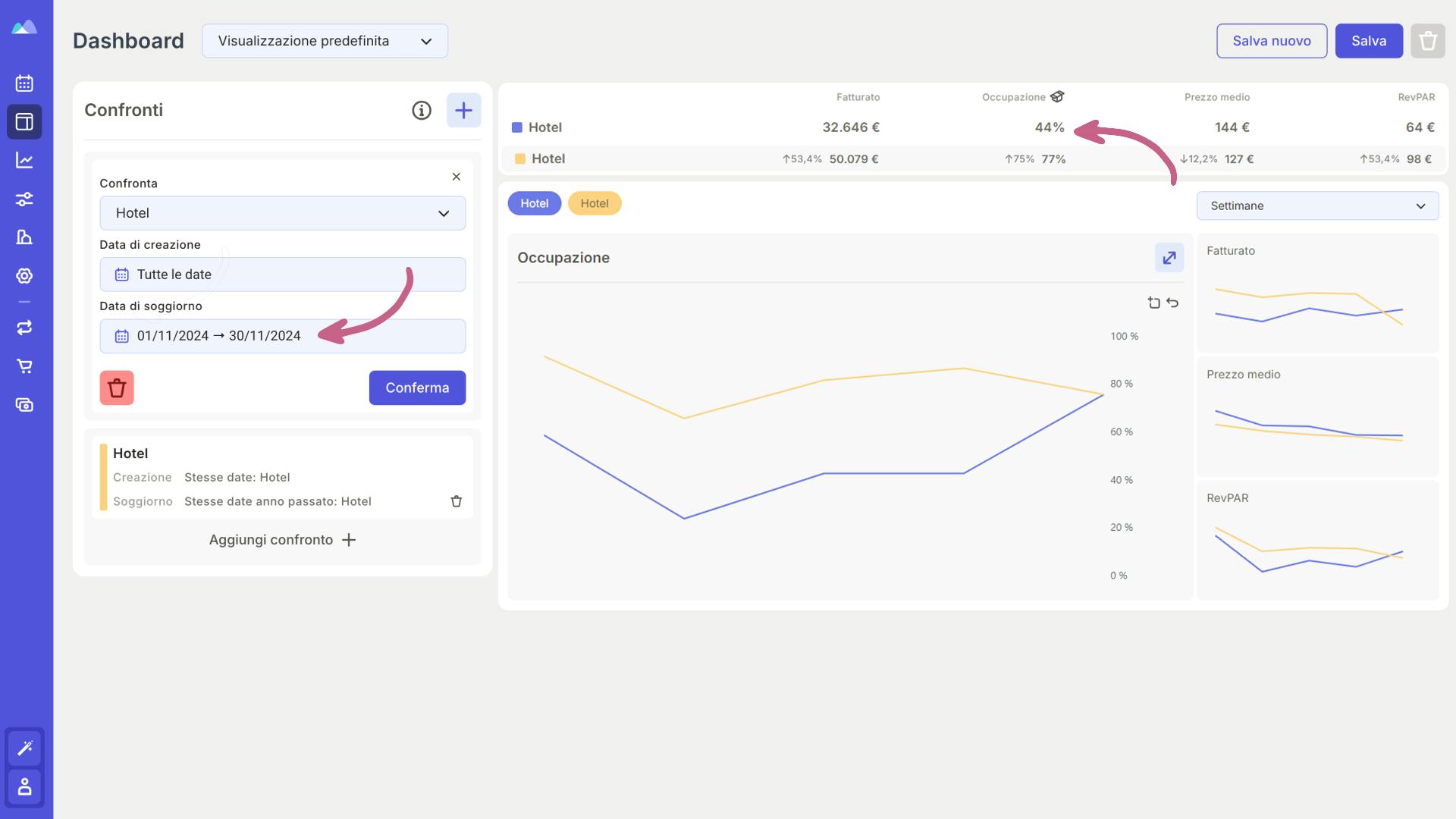Click the 144 € Prezzo medio value
1456x819 pixels.
pyautogui.click(x=1232, y=127)
